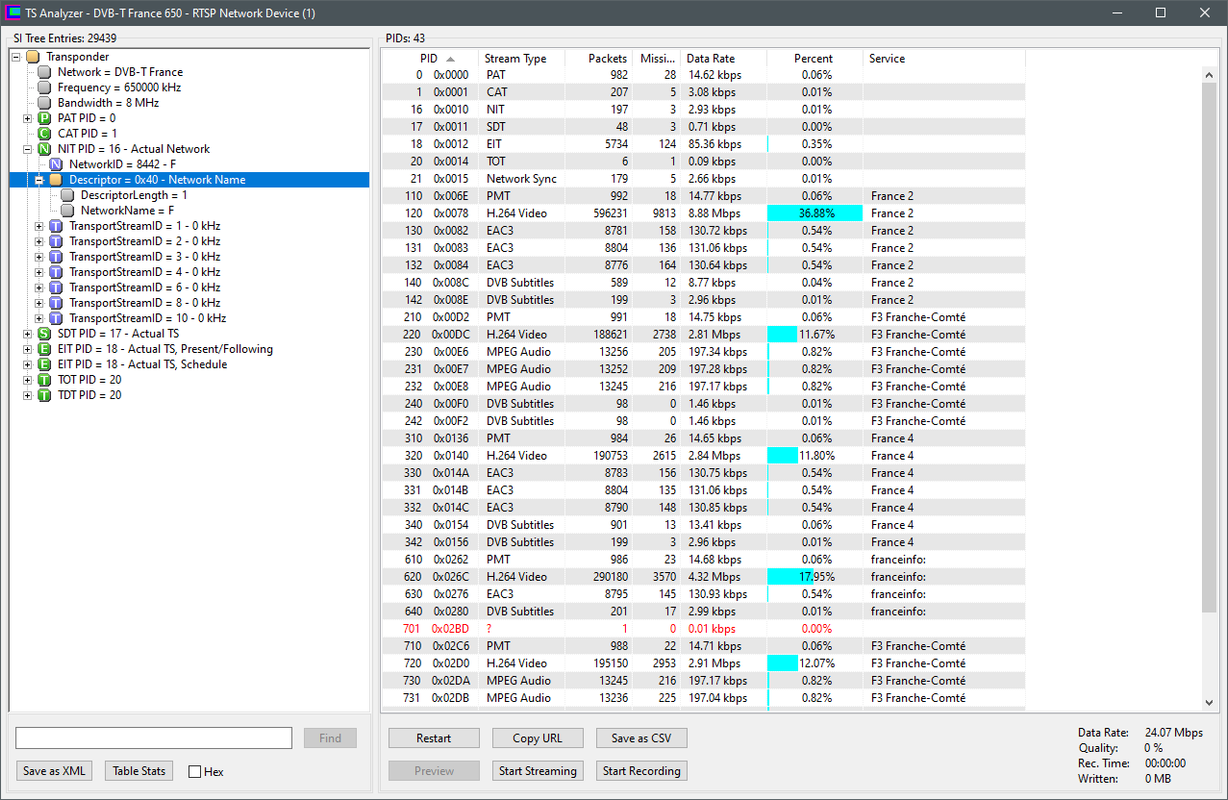1228x800 pixels.
Task: Click the gray icon beside Frequency = 650000 kHz
Action: point(43,88)
